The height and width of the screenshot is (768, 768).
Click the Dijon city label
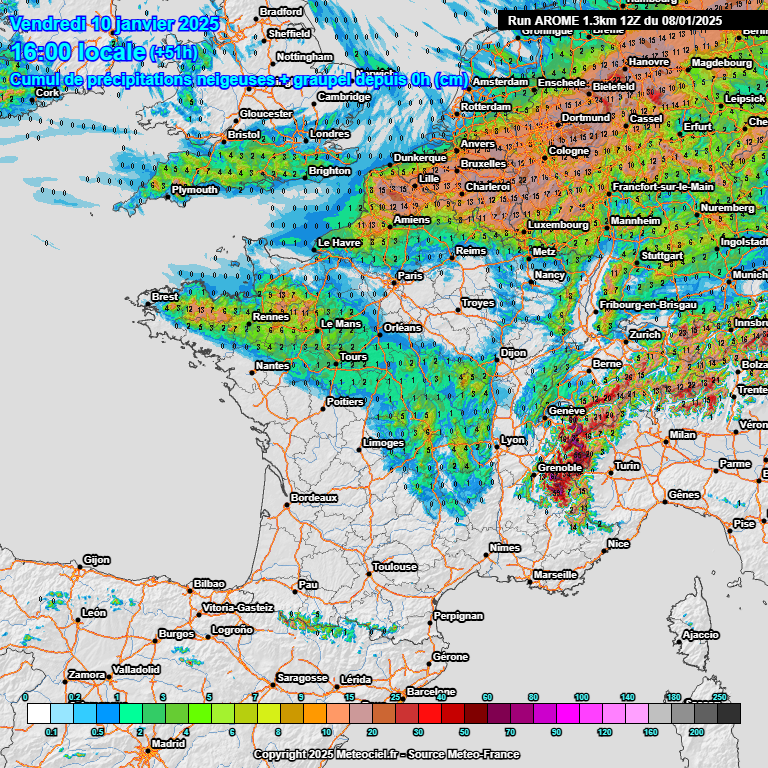coord(513,353)
